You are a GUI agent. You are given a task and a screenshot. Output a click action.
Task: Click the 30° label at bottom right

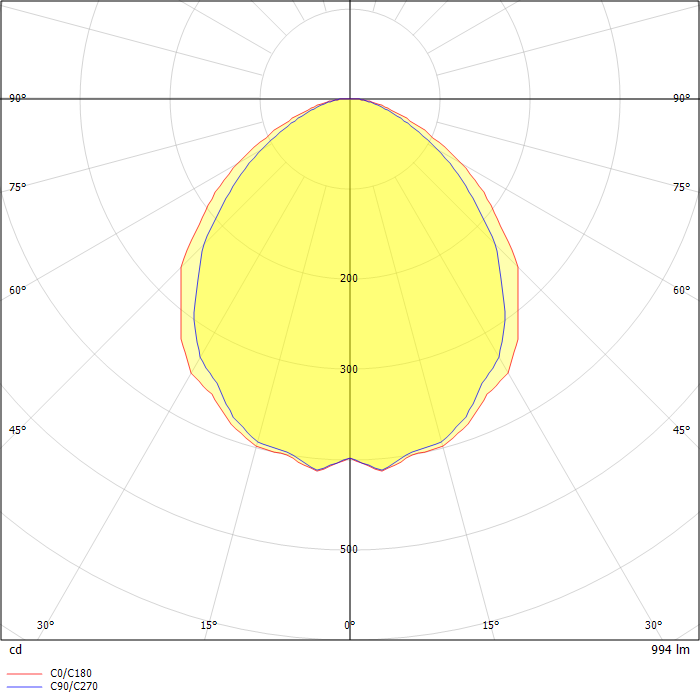pos(654,625)
